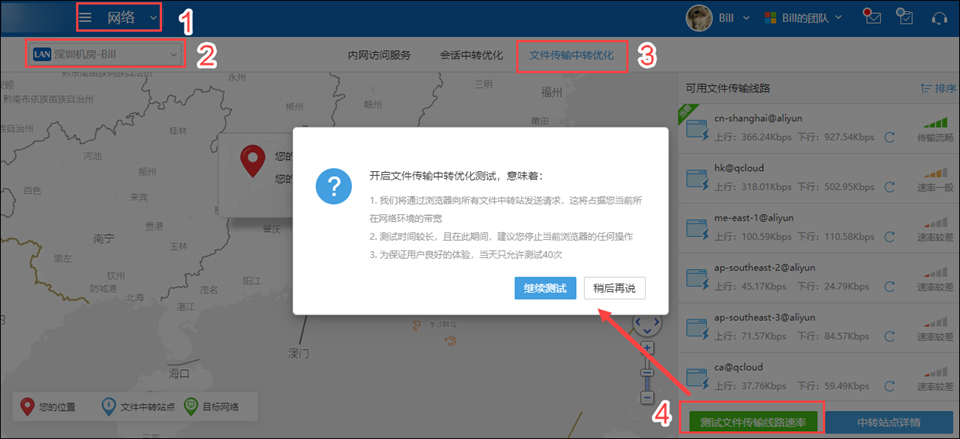Image resolution: width=960 pixels, height=439 pixels.
Task: Open the mail notifications icon
Action: [872, 17]
